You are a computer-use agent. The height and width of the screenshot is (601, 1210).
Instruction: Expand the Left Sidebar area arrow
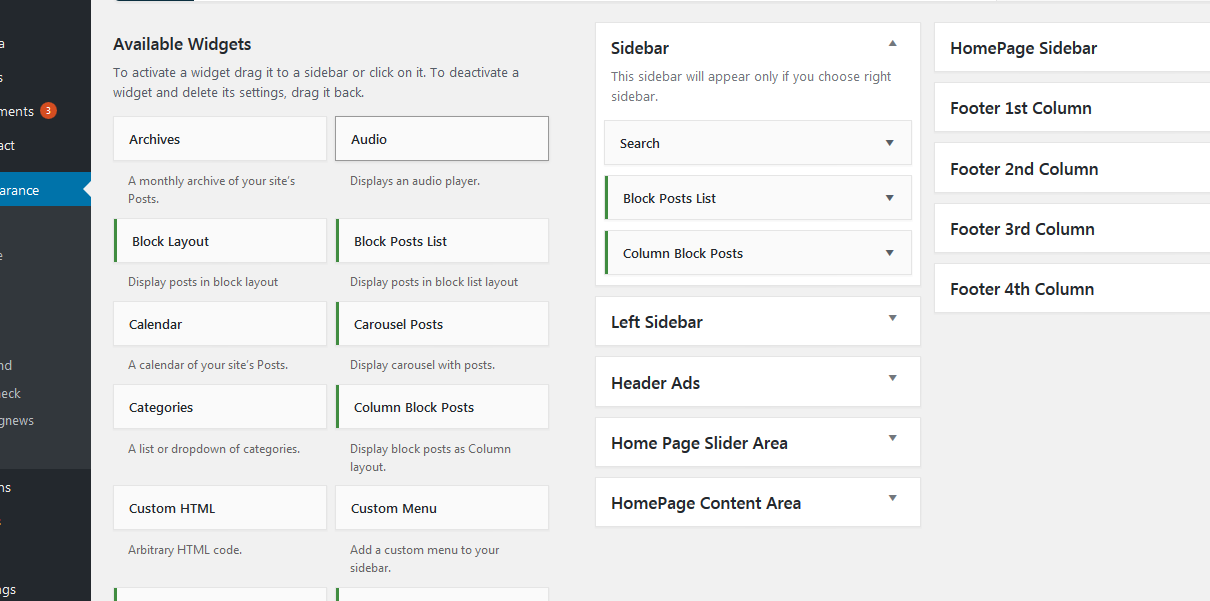click(892, 319)
